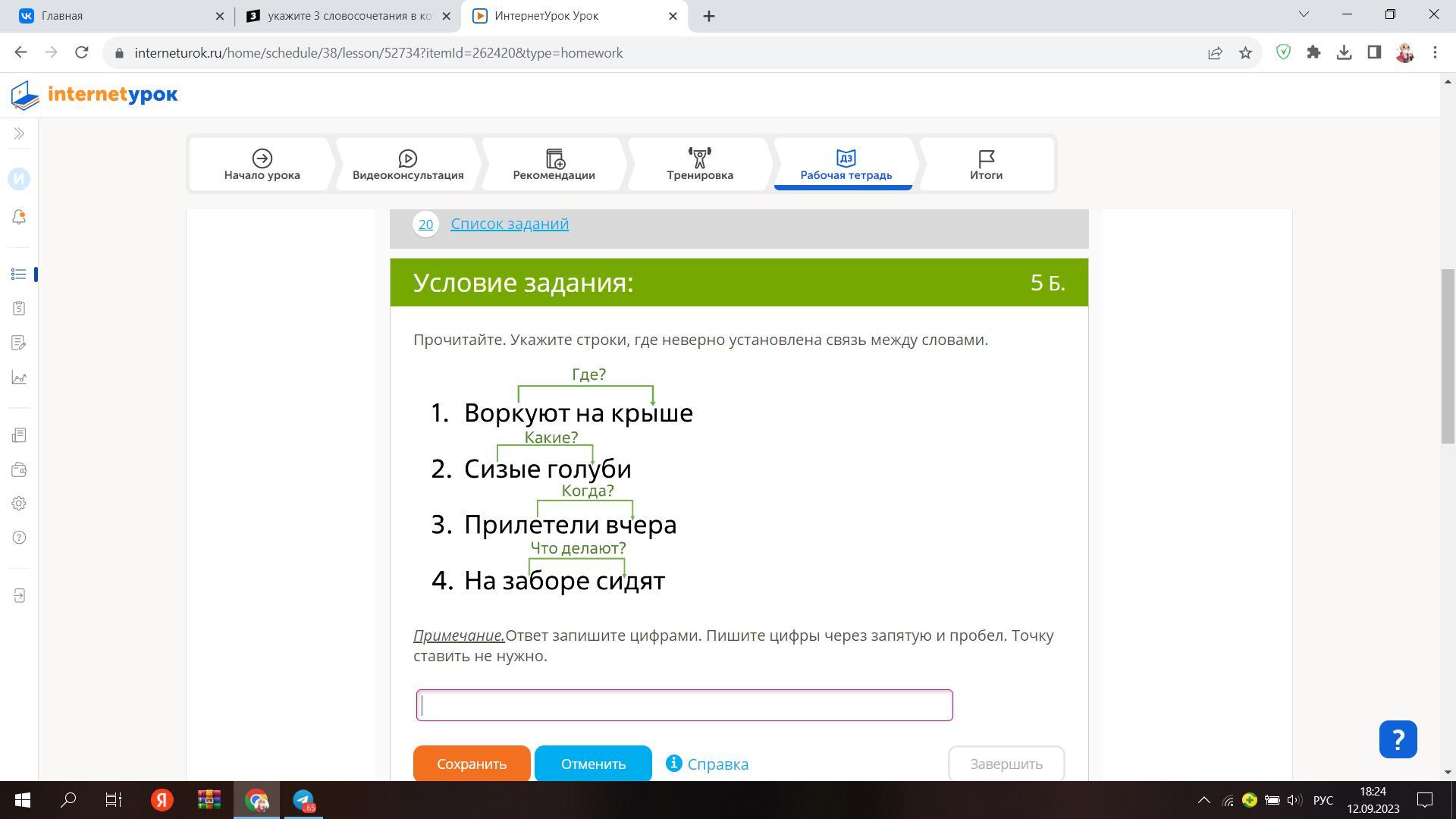Click the blue floating help button
Viewport: 1456px width, 819px height.
1397,739
